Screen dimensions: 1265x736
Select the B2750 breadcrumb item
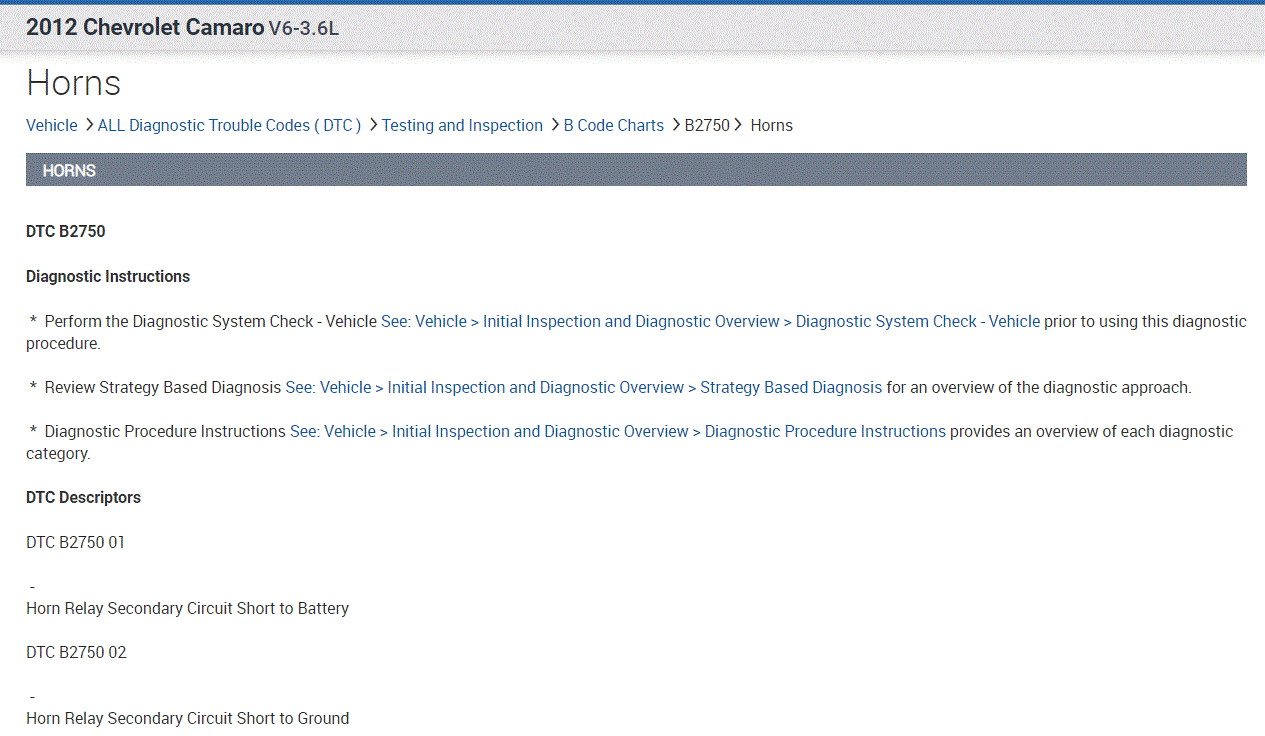tap(707, 125)
